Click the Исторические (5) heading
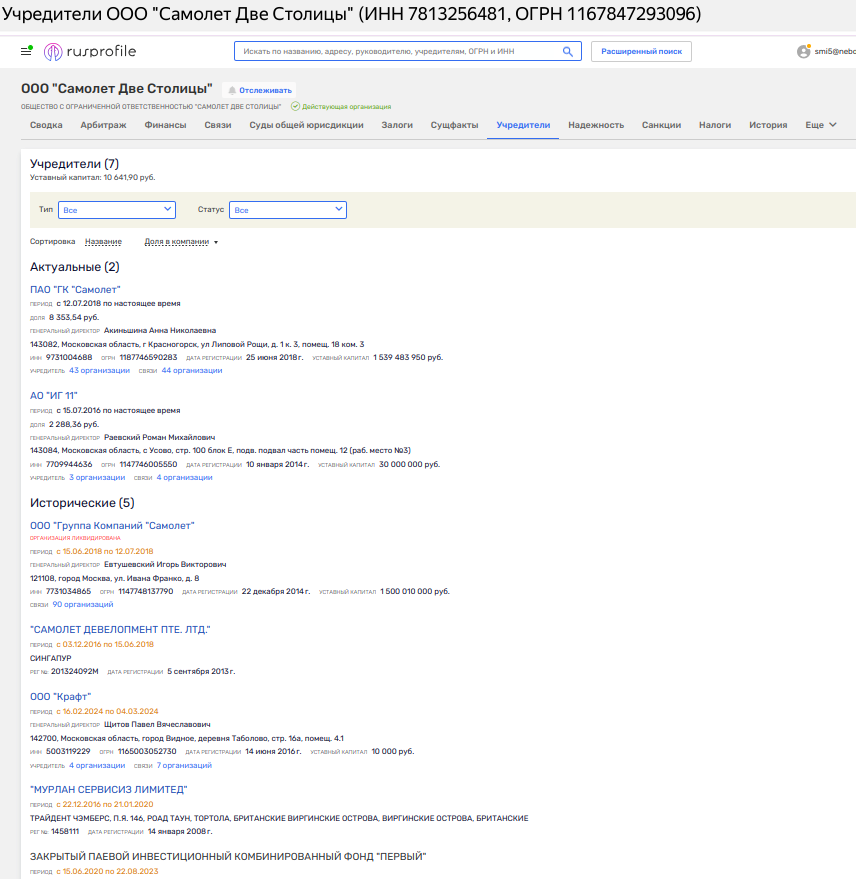The height and width of the screenshot is (879, 856). tap(82, 503)
